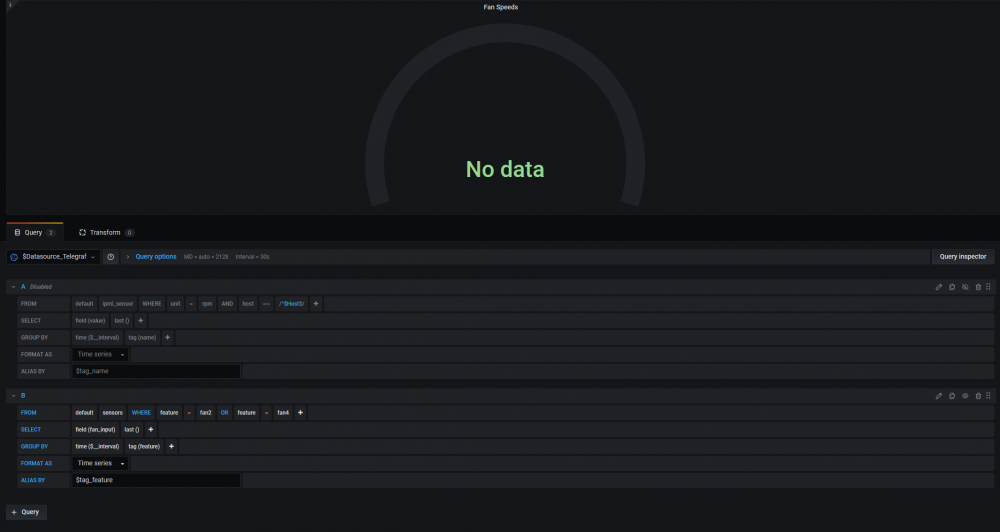The image size is (1000, 532).
Task: Edit time ($__interval) in query A GROUP BY
Action: 97,337
